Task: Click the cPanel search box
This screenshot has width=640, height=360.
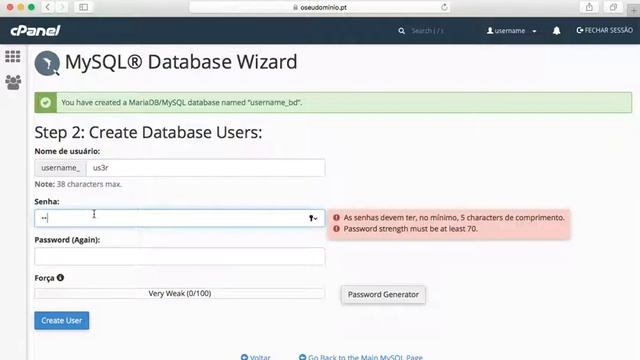Action: pos(427,31)
